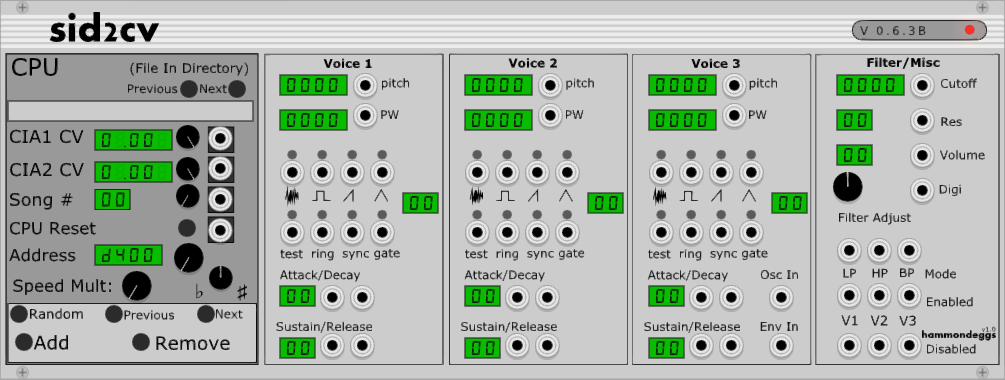Click the playlist Next button

click(206, 314)
